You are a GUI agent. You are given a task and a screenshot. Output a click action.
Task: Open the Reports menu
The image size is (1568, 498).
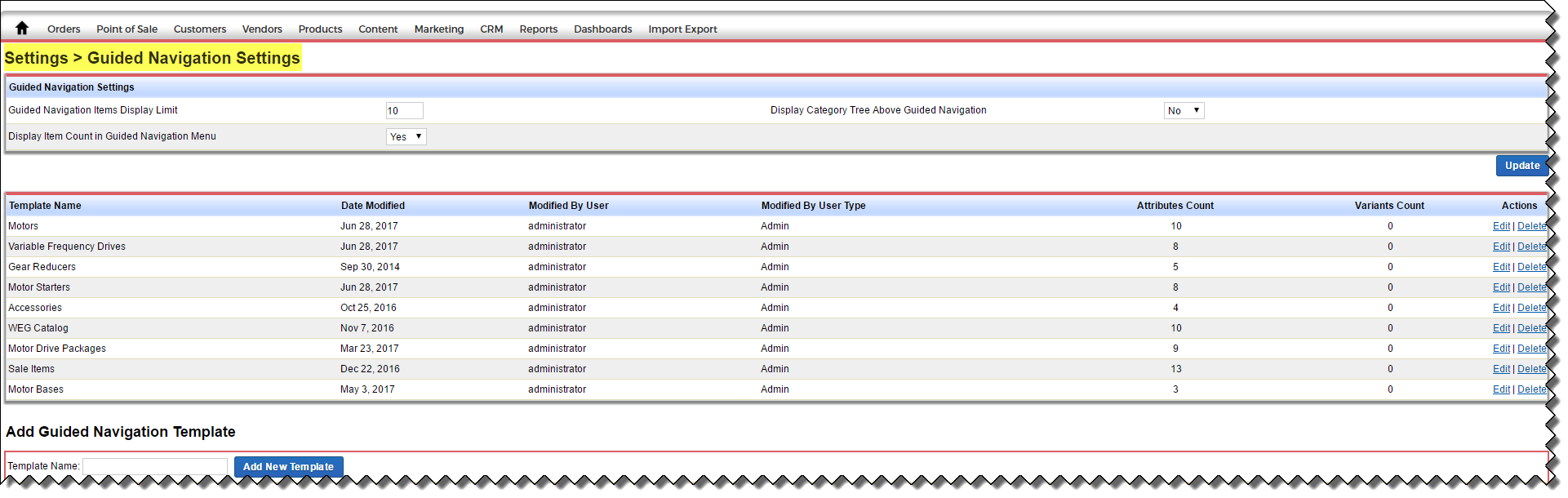(539, 29)
